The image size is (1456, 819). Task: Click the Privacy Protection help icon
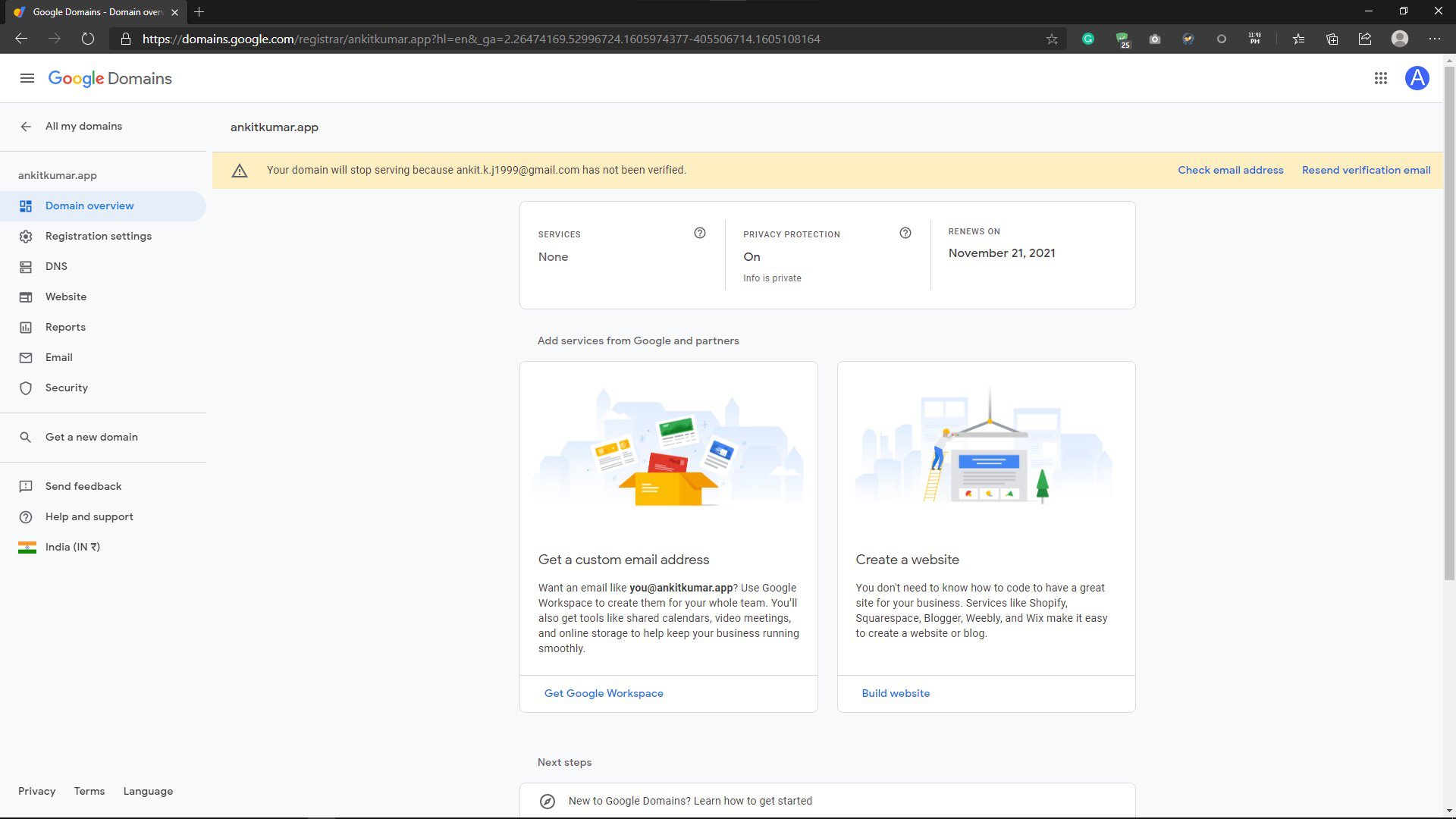point(905,232)
